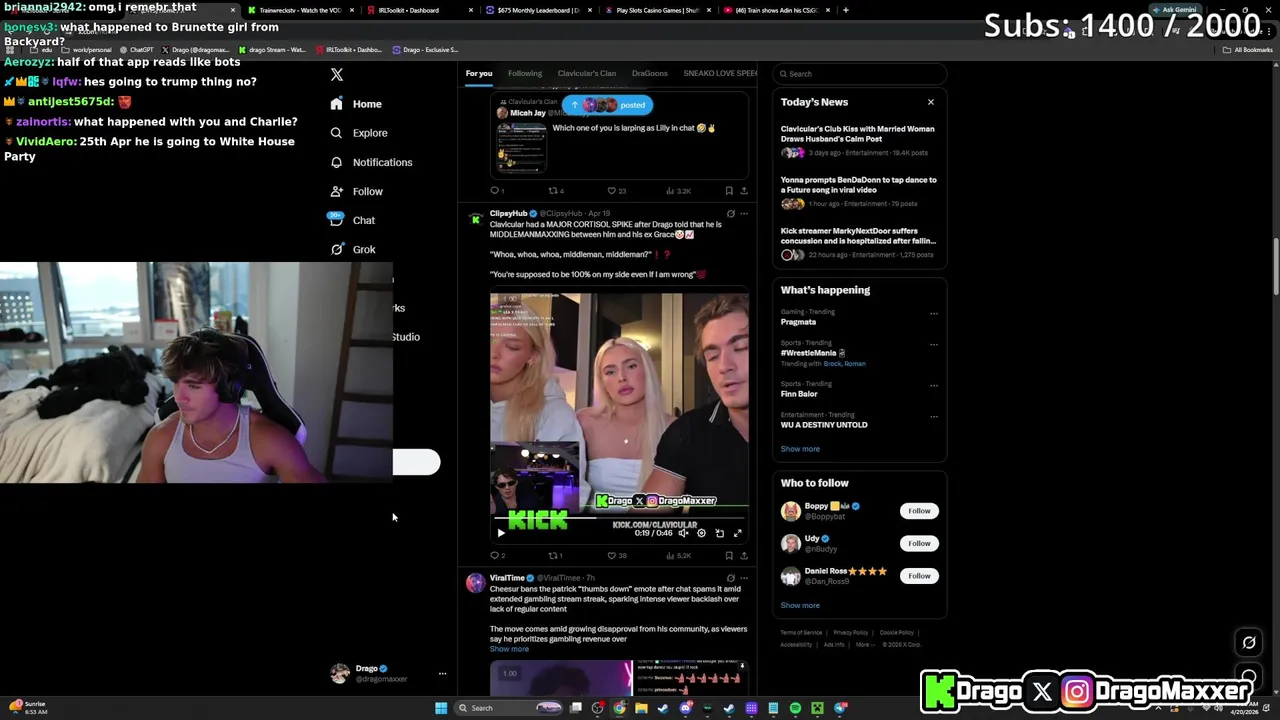Viewport: 1280px width, 720px height.
Task: Open the Spotify taskbar icon
Action: tap(795, 708)
